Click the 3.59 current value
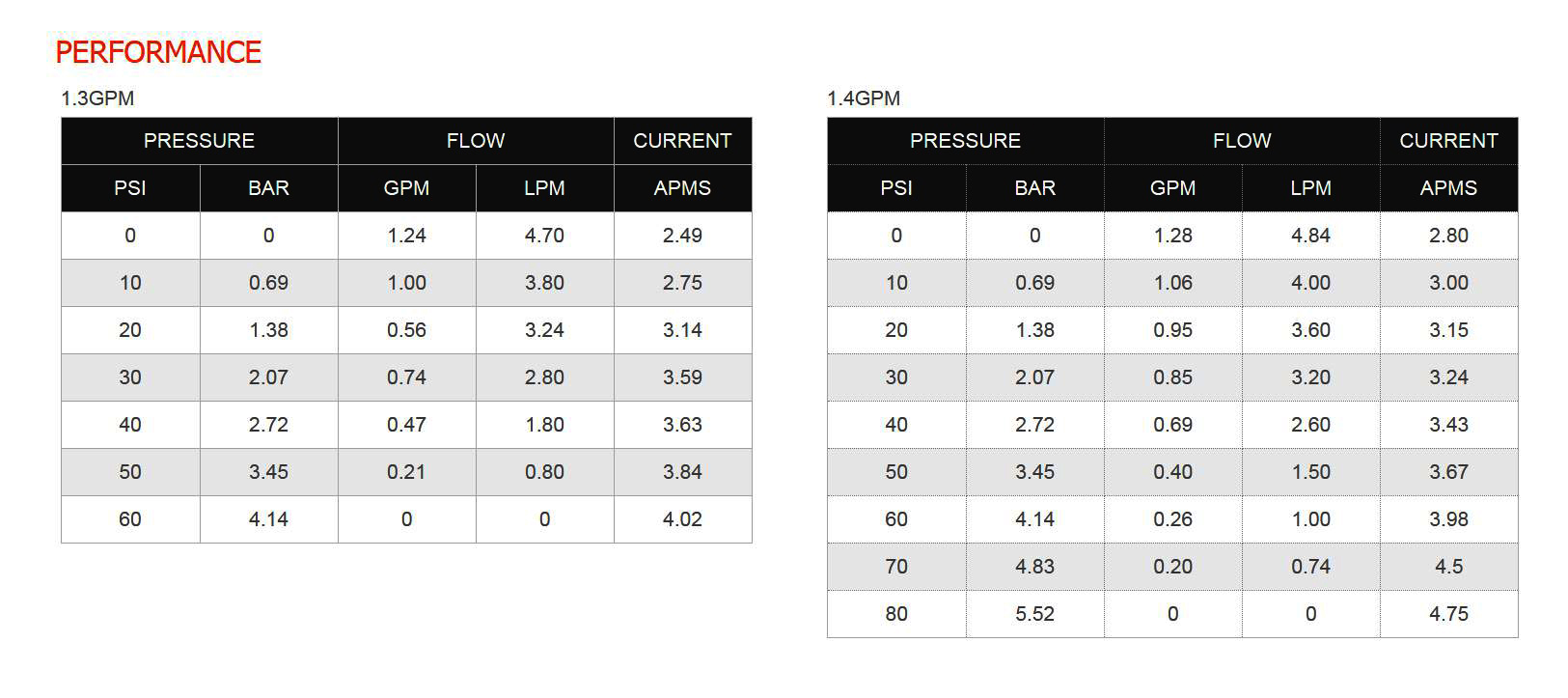This screenshot has height=698, width=1568. 682,377
